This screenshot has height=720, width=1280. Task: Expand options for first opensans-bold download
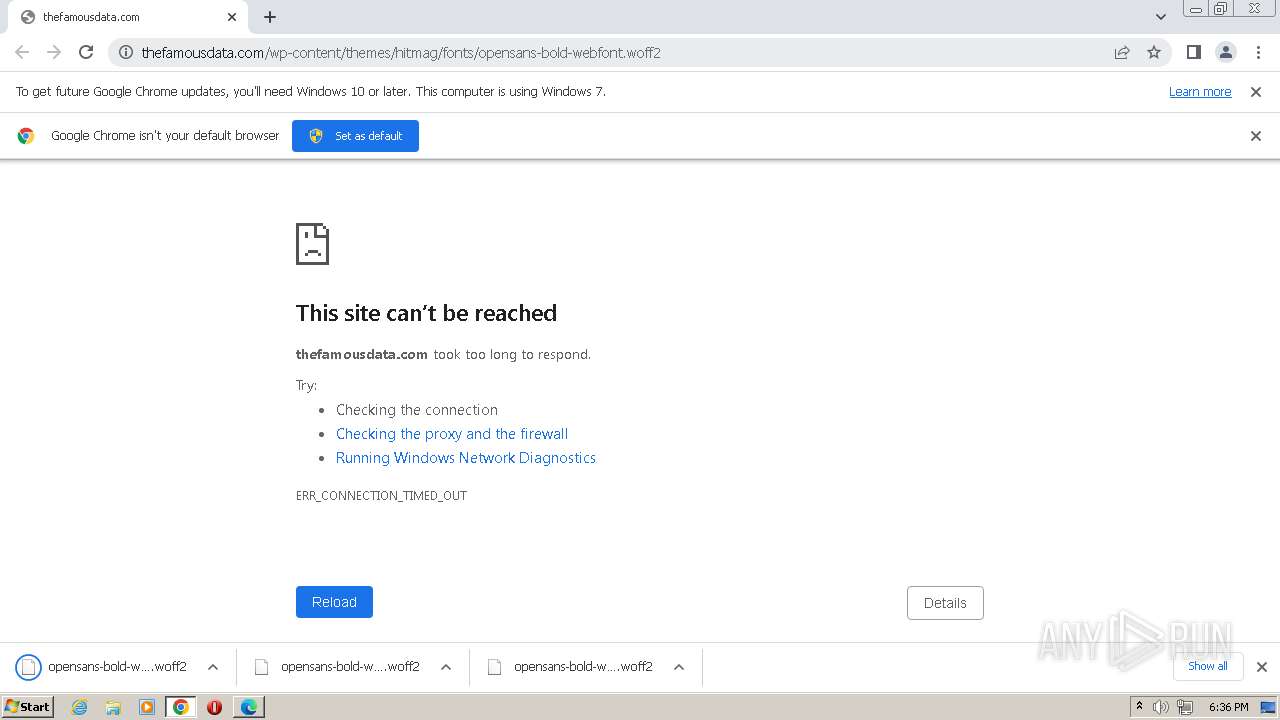tap(213, 667)
